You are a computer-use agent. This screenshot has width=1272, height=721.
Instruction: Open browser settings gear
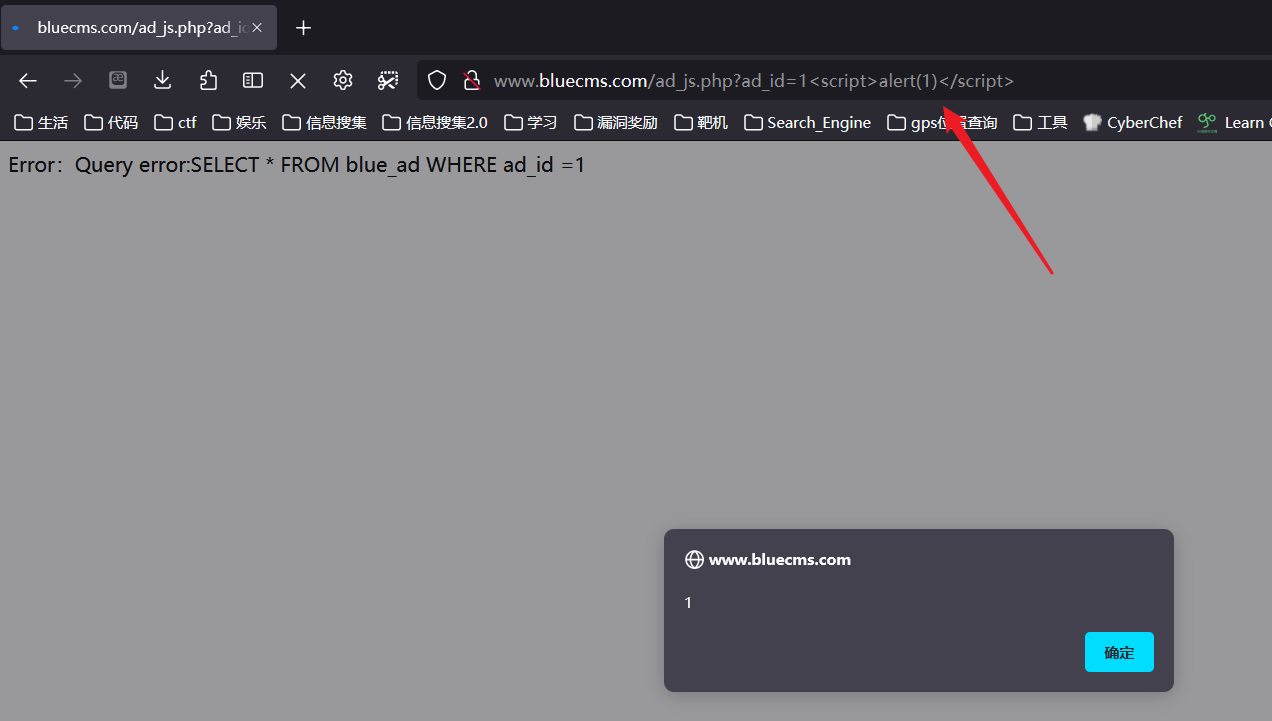click(343, 80)
